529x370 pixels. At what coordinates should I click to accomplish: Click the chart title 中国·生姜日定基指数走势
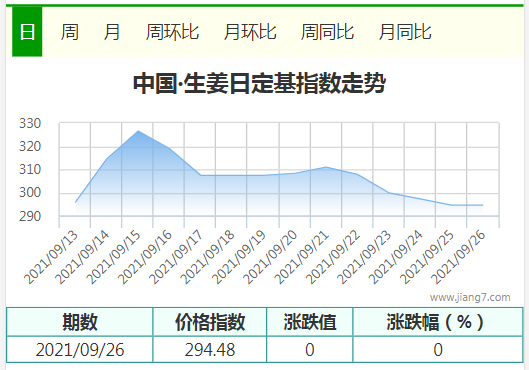coord(259,83)
